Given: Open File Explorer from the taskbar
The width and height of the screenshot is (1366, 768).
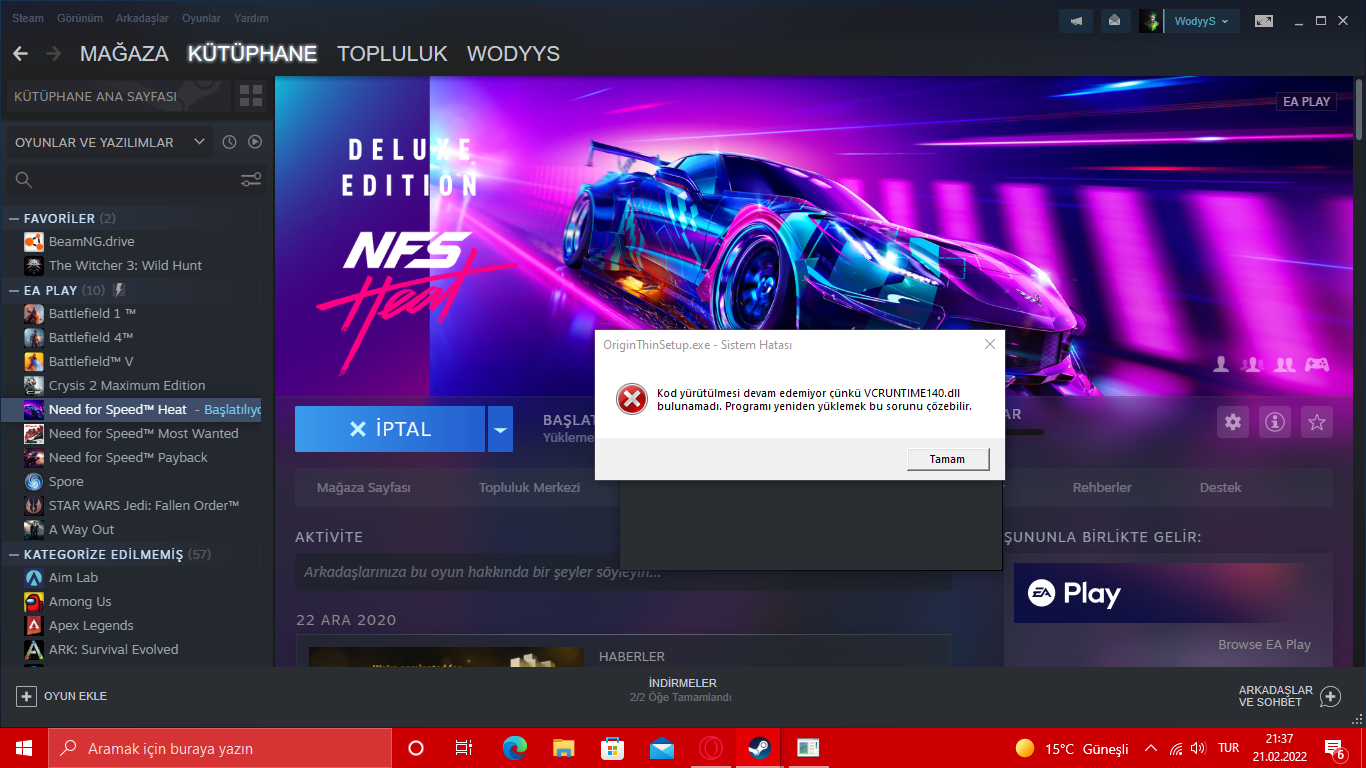Looking at the screenshot, I should [564, 748].
